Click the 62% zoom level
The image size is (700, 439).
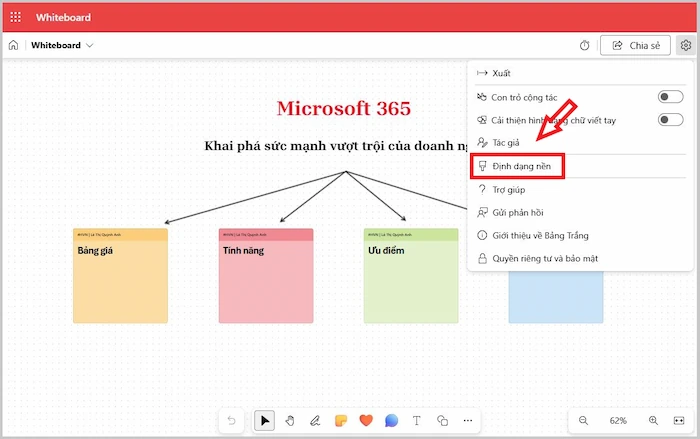pyautogui.click(x=618, y=420)
